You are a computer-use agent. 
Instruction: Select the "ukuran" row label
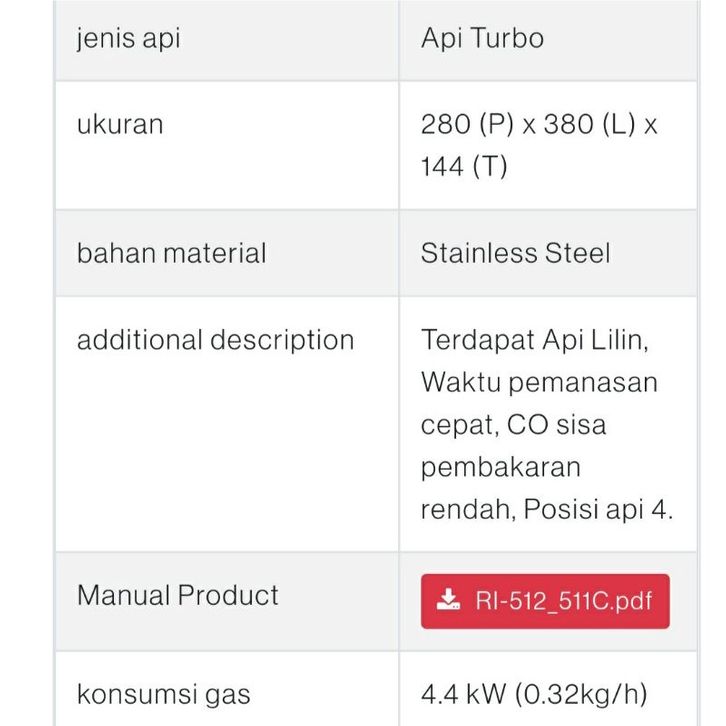click(x=120, y=125)
